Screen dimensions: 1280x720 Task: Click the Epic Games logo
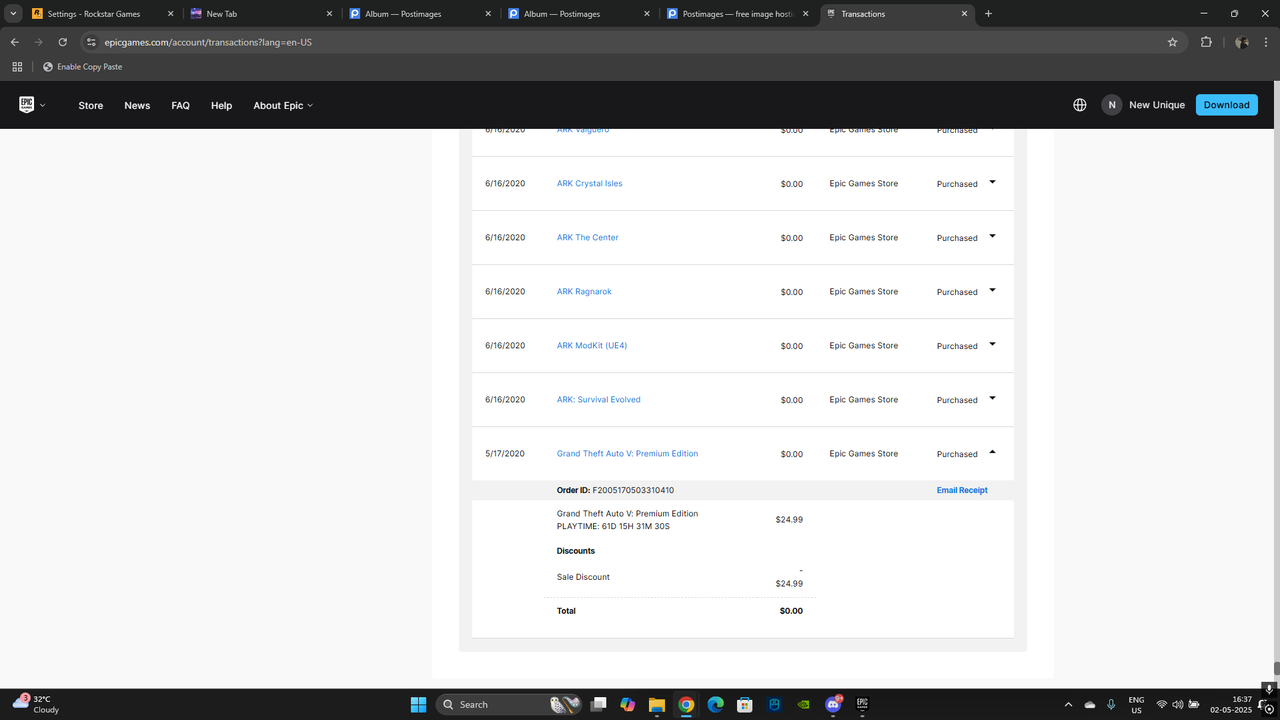tap(26, 104)
